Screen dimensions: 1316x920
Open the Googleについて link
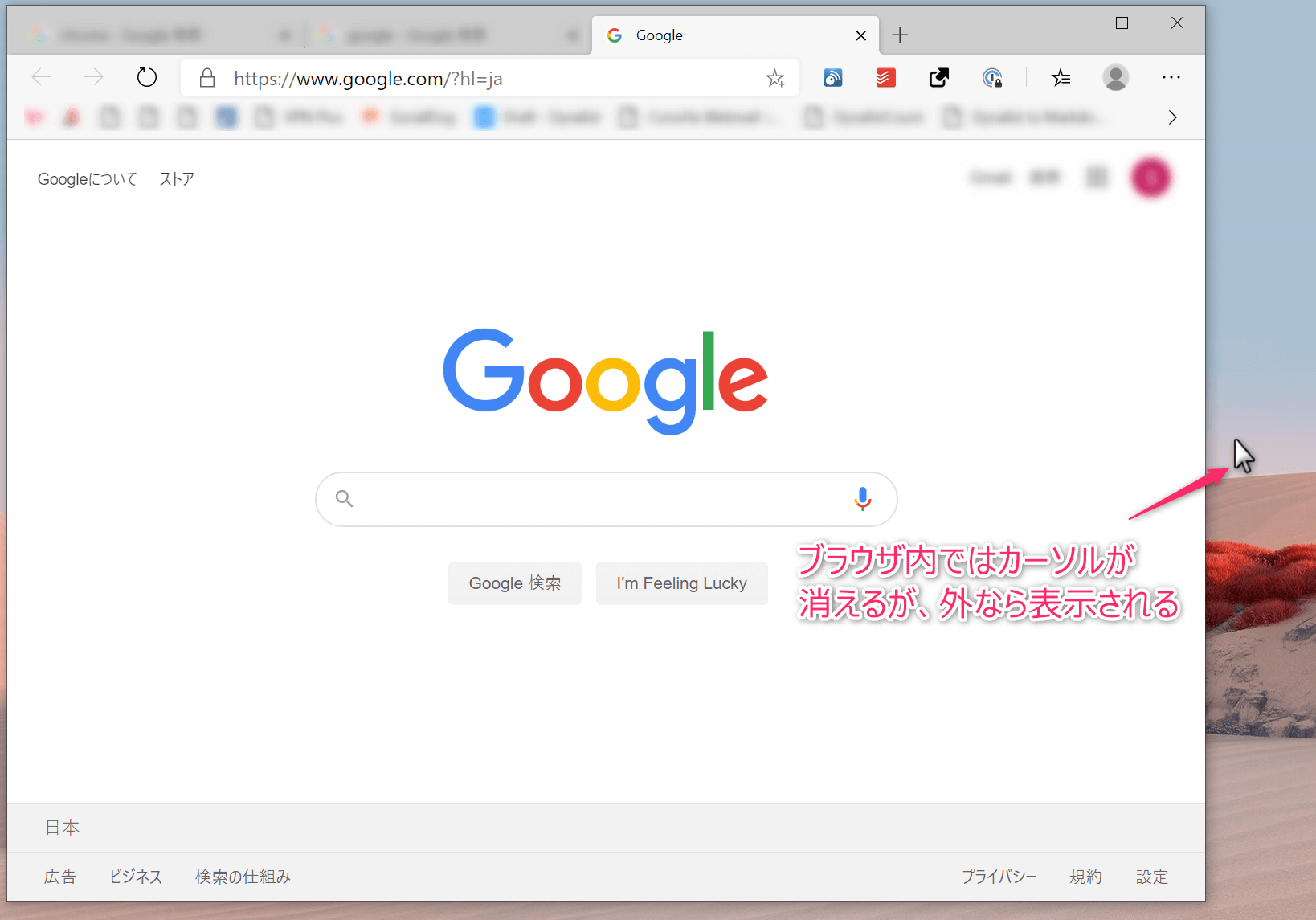pos(88,179)
